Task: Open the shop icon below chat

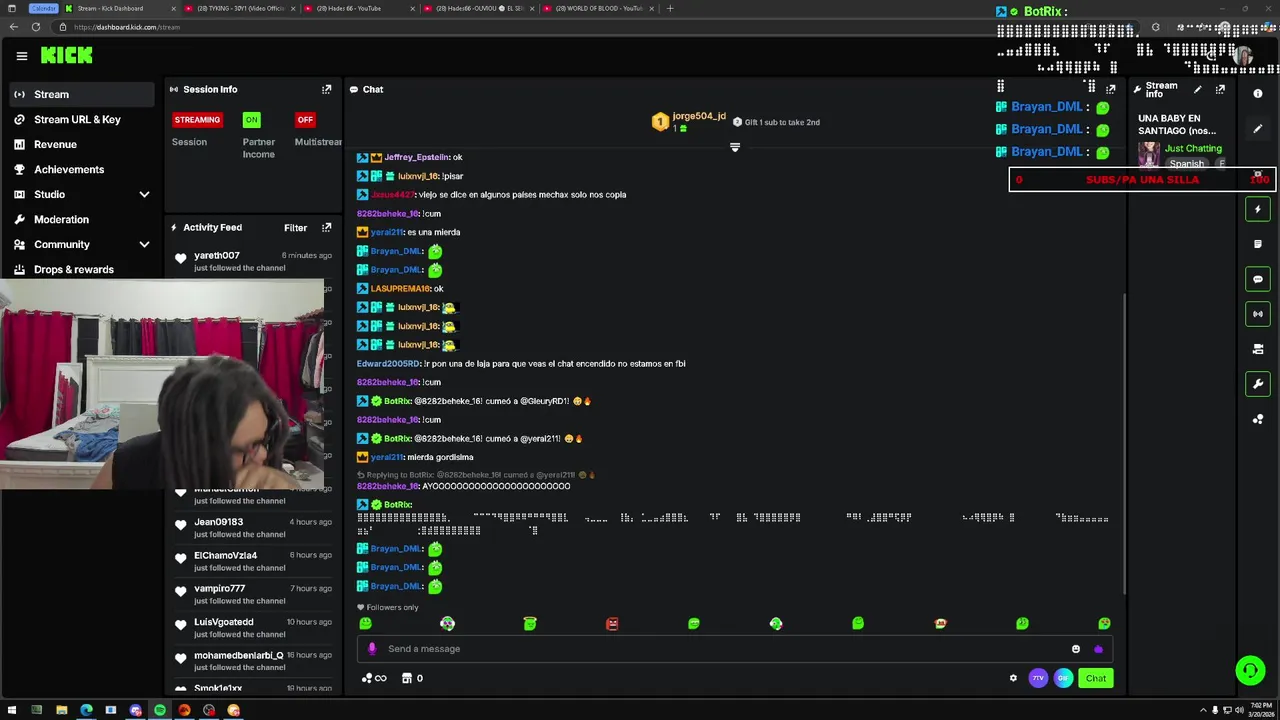Action: point(407,678)
